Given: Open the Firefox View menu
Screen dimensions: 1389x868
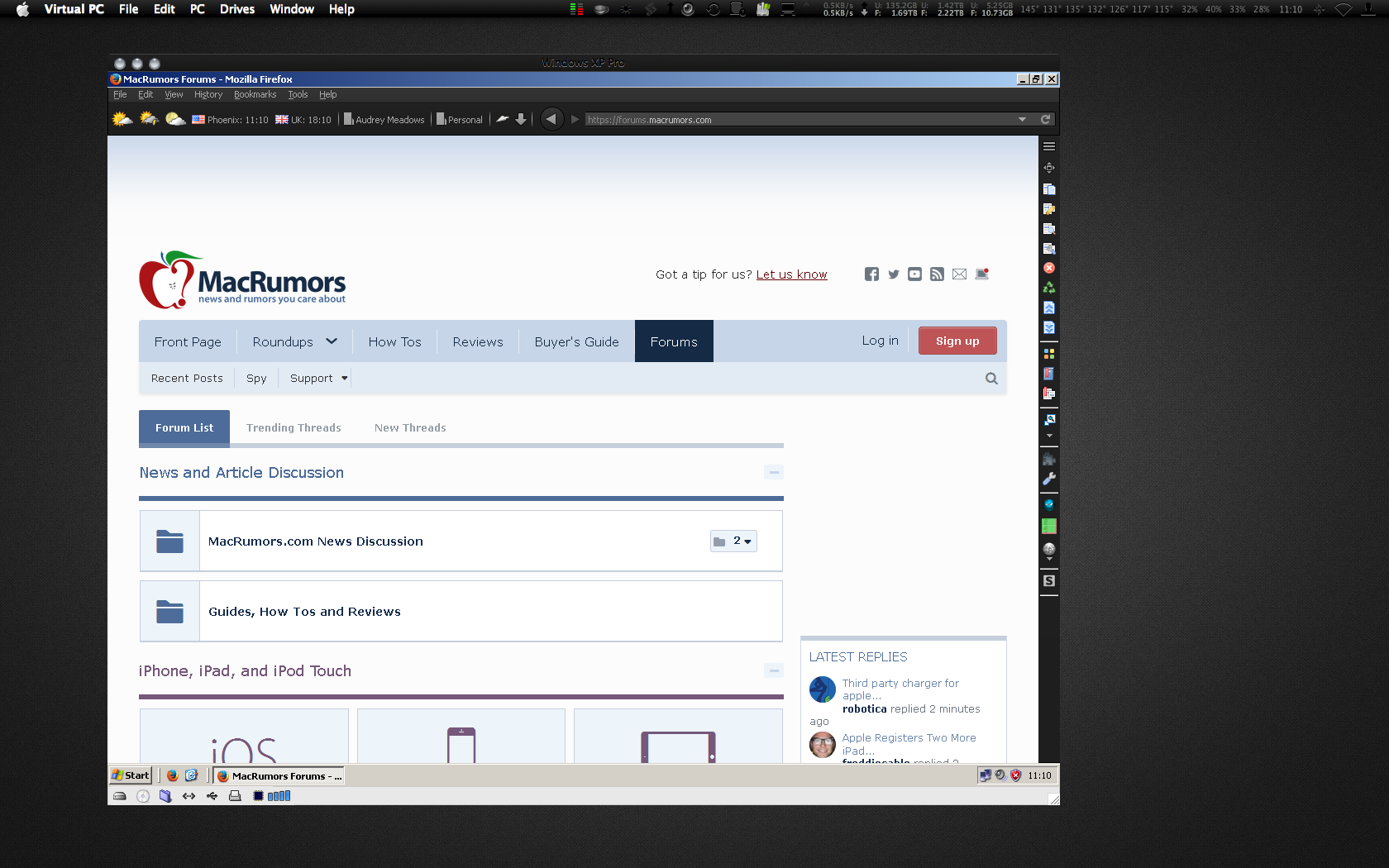Looking at the screenshot, I should point(174,95).
